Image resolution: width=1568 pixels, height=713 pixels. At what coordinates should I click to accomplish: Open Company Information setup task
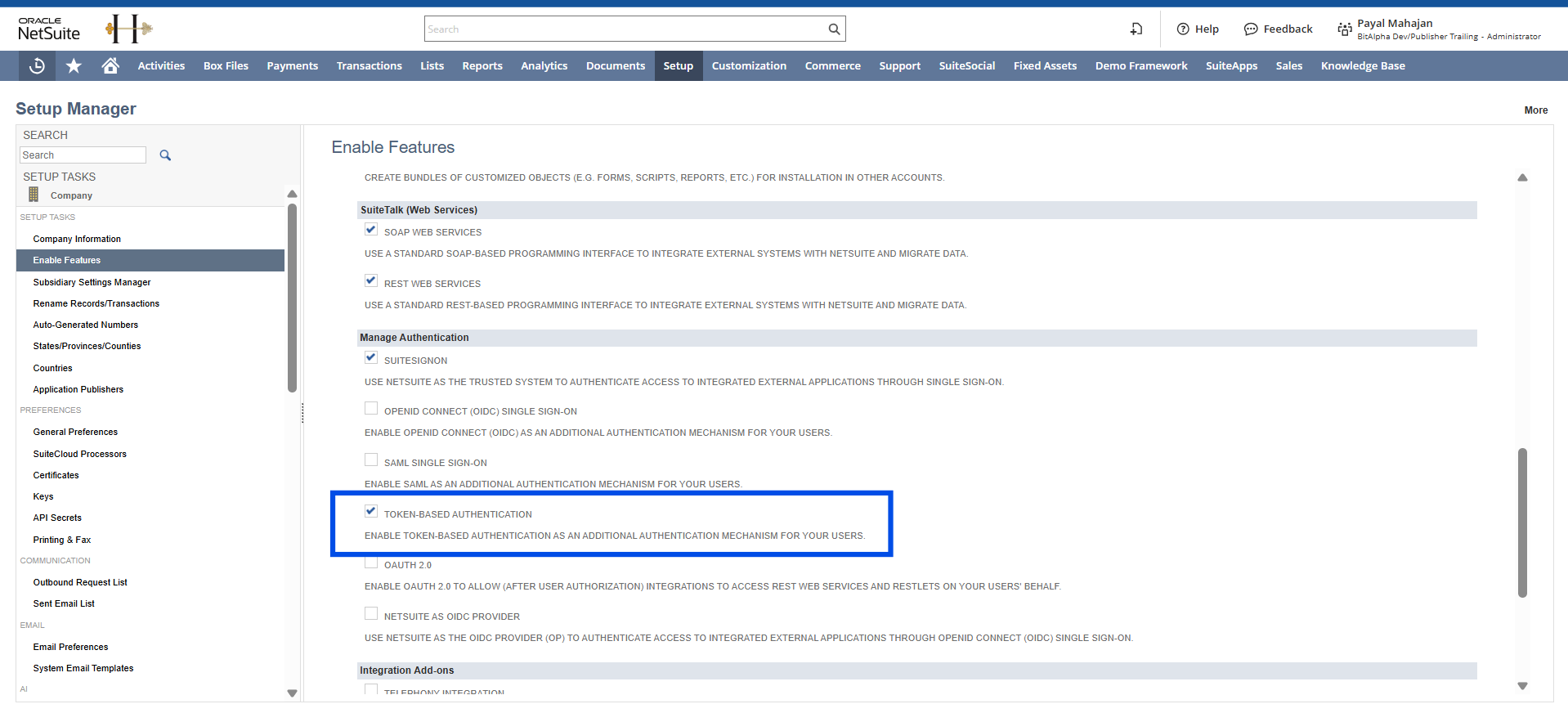(x=77, y=239)
